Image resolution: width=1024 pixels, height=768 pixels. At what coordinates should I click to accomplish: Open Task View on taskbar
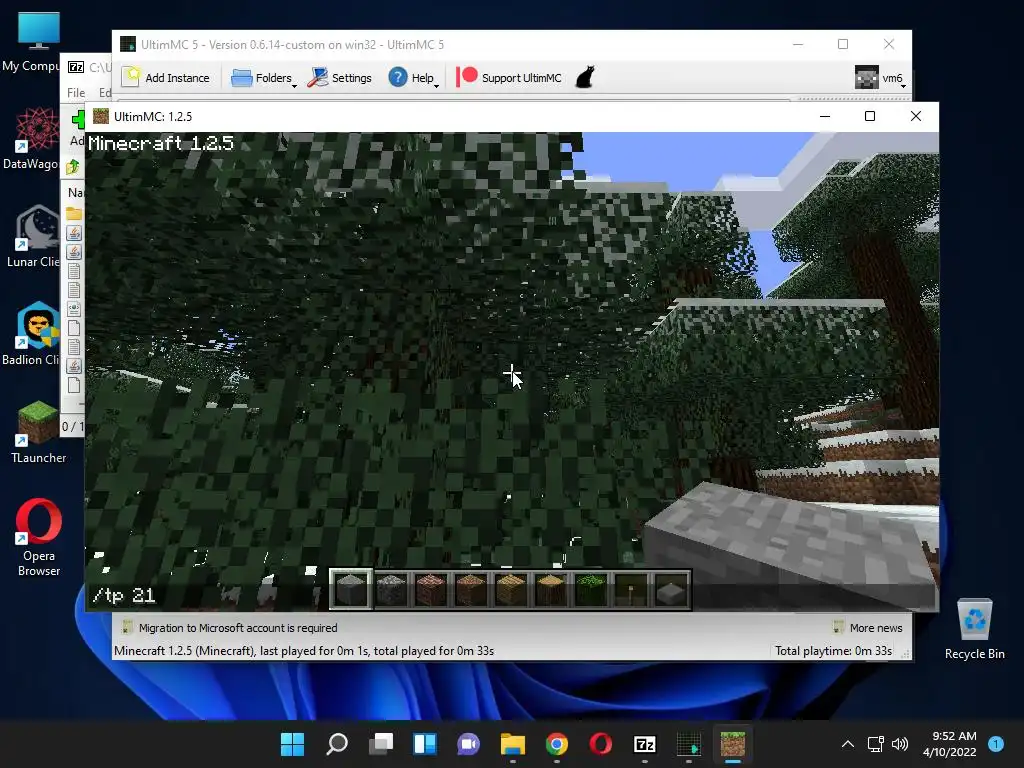point(381,744)
